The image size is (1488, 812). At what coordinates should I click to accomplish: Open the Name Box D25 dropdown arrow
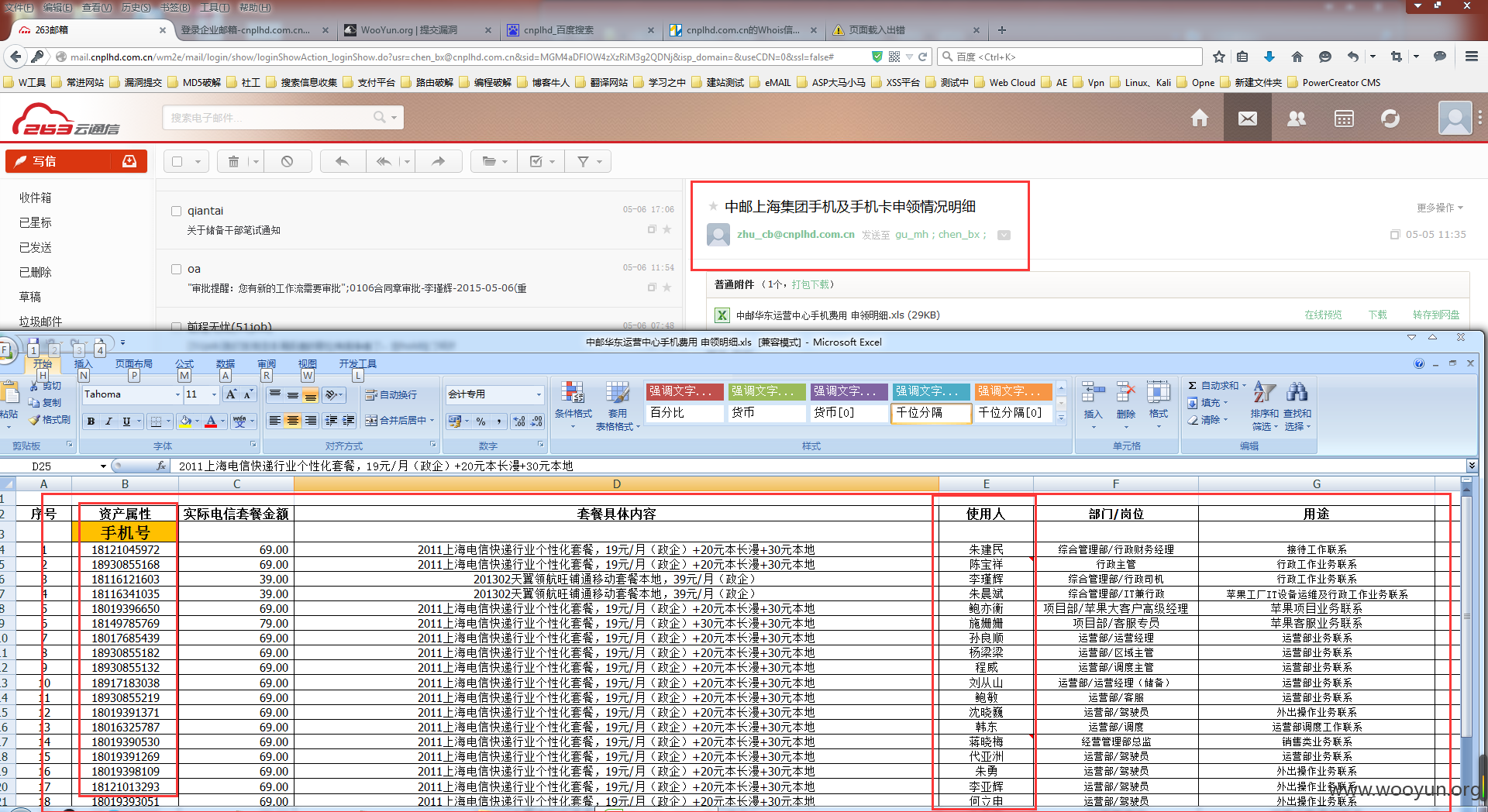(x=103, y=466)
